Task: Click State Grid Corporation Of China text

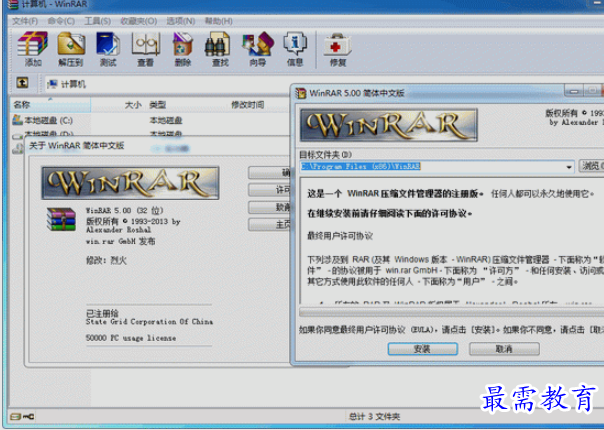Action: 149,322
